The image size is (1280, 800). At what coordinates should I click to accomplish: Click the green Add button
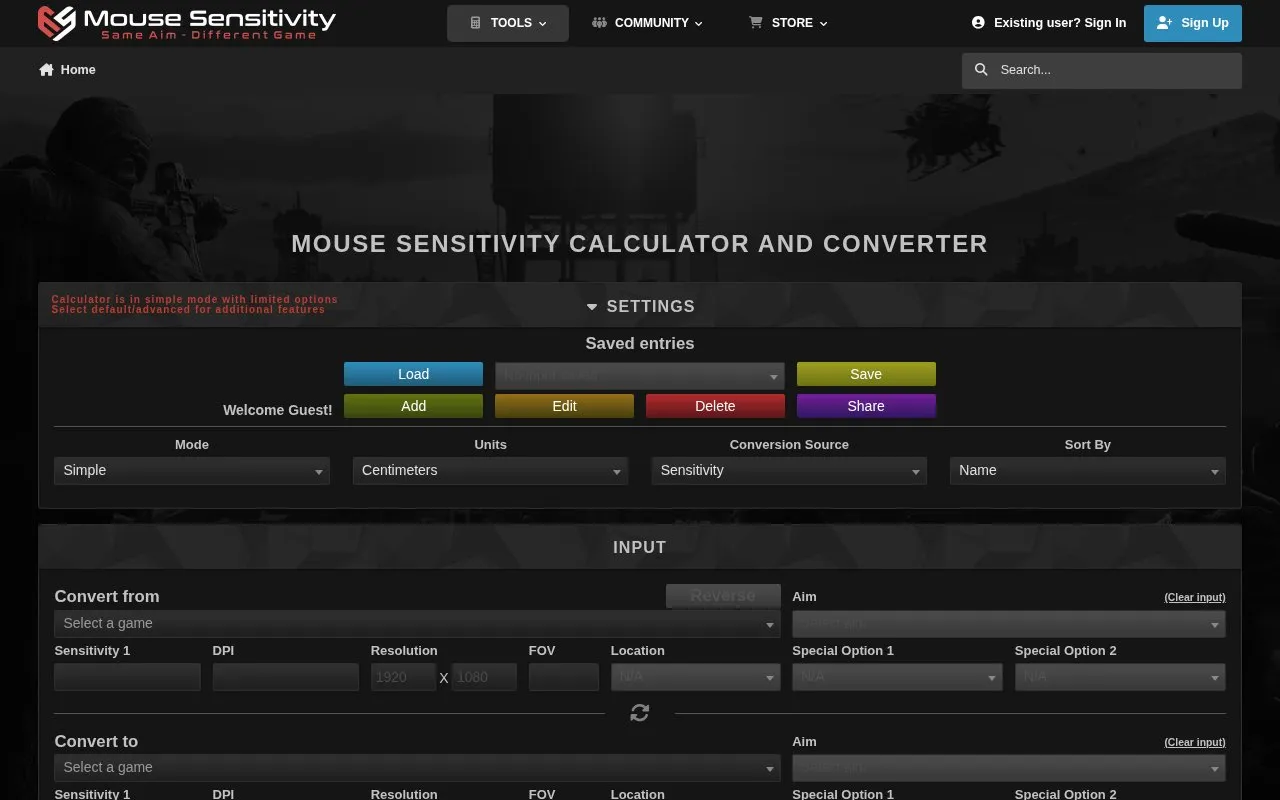(413, 406)
